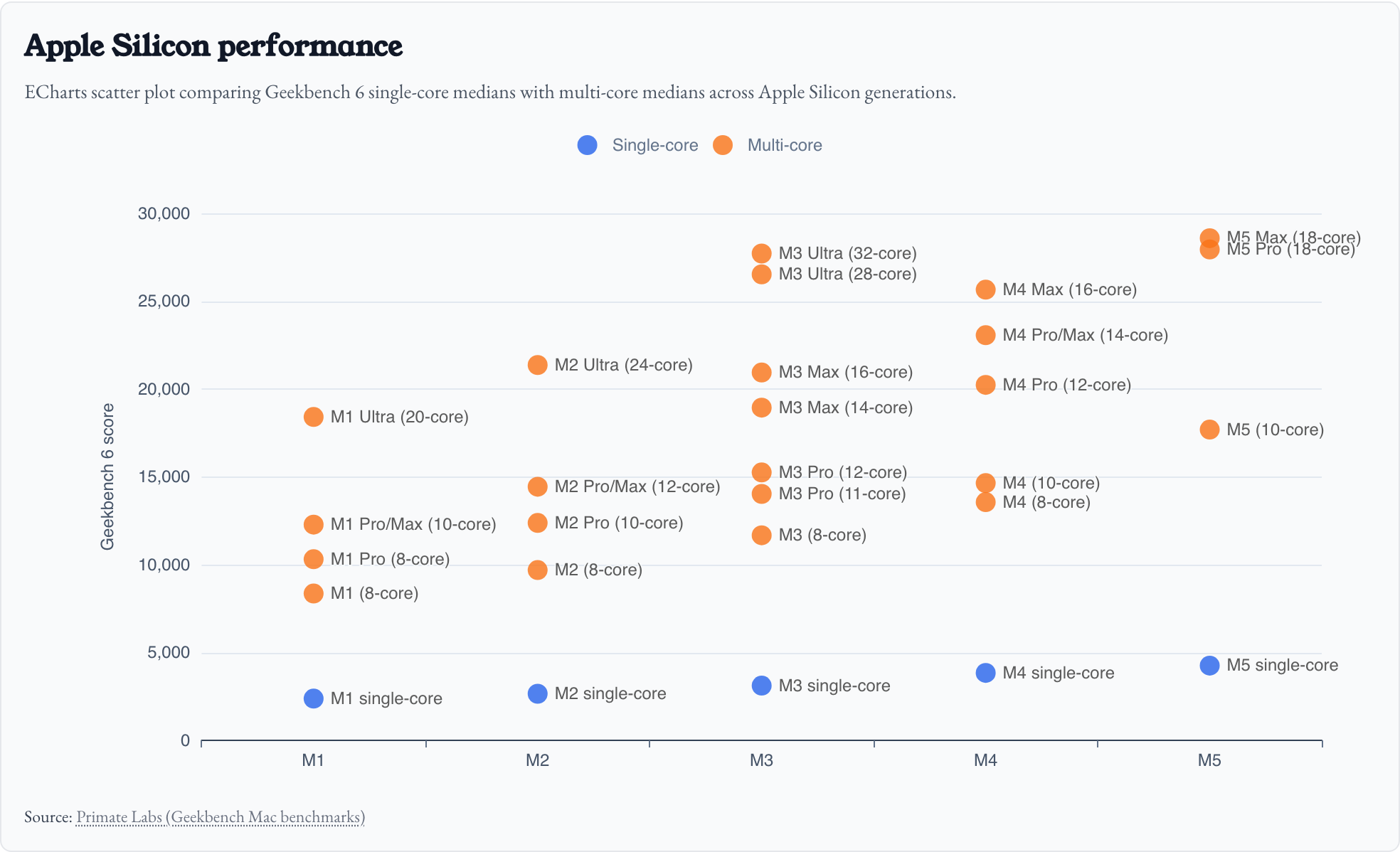Click the M1 single-core data point
Viewport: 1400px width, 852px height.
point(314,698)
